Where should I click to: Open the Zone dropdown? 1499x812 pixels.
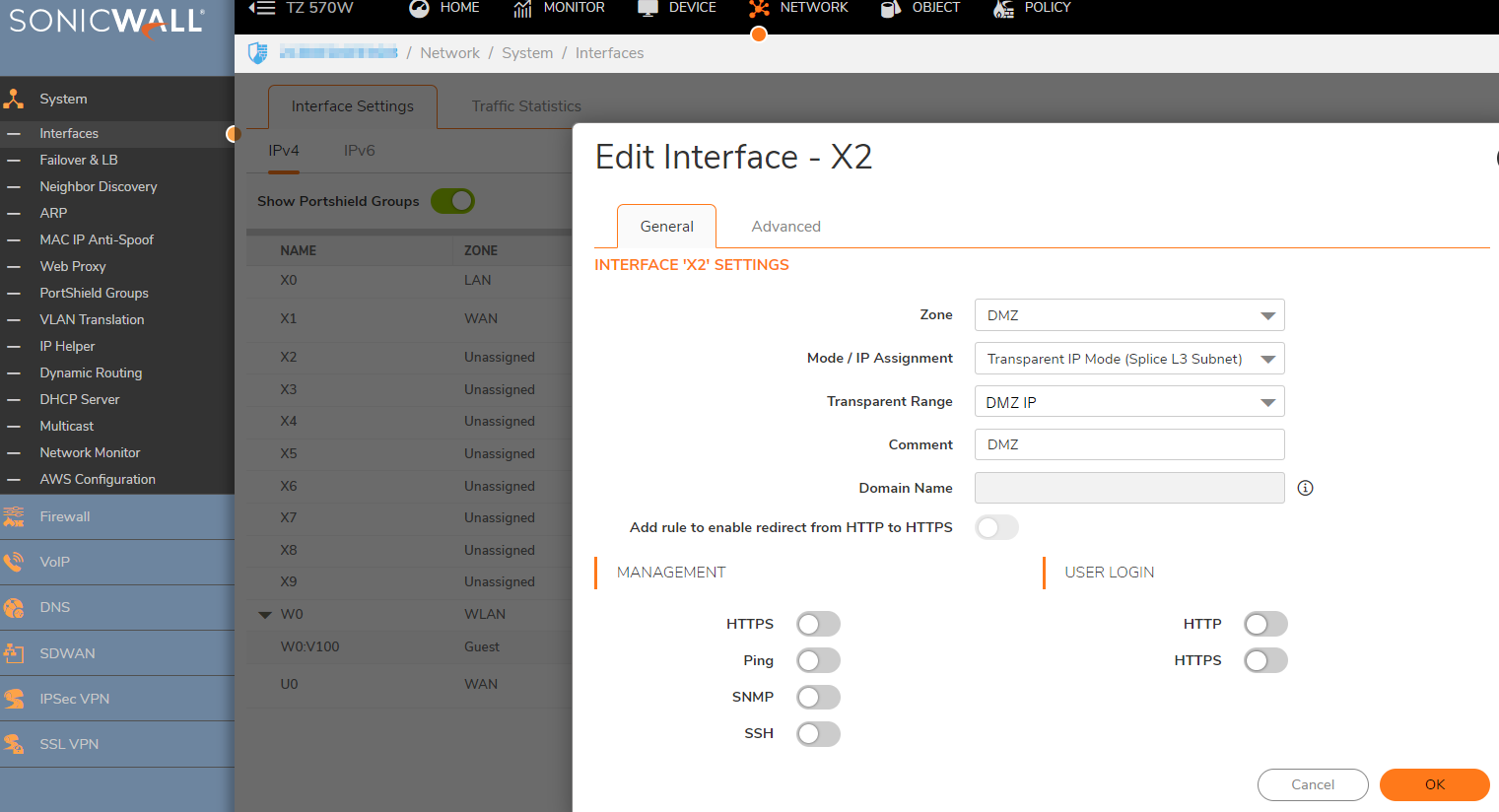pos(1128,315)
